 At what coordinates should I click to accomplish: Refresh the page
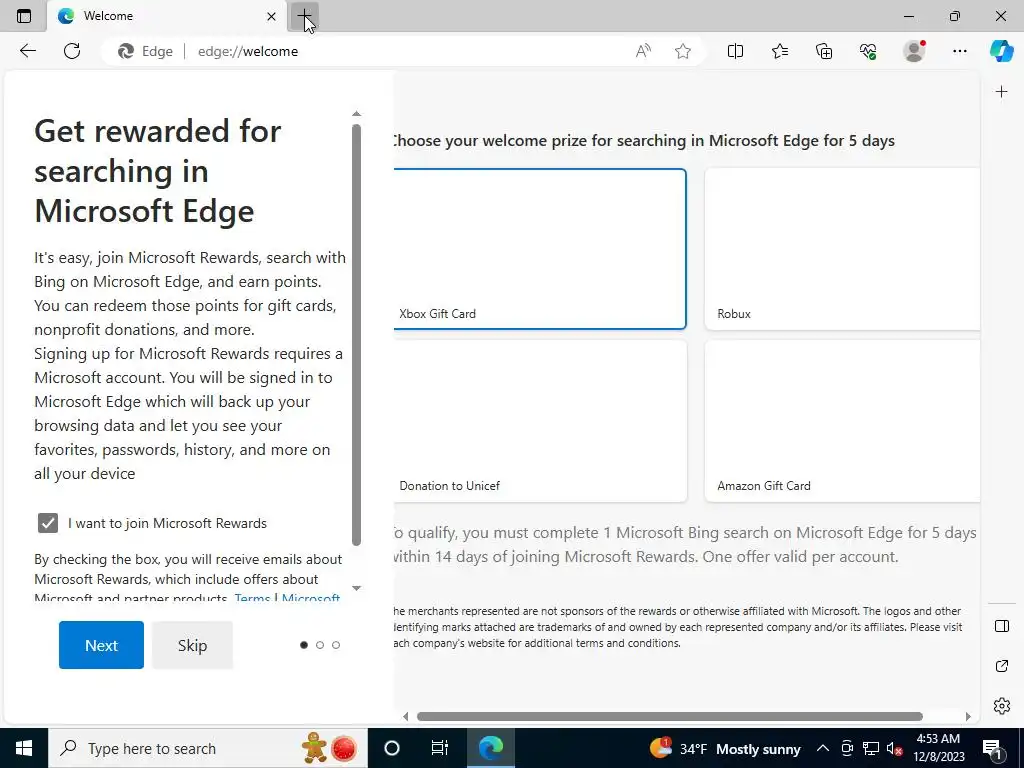point(72,51)
